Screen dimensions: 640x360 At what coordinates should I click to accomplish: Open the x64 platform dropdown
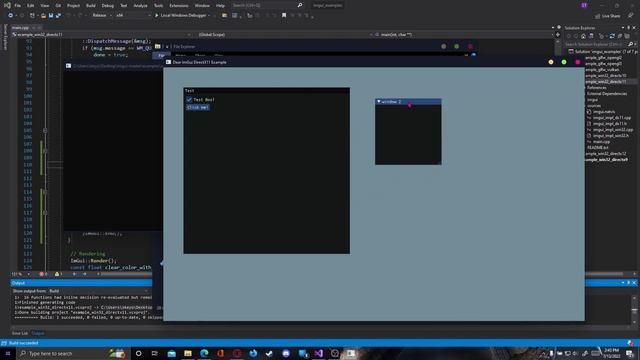[133, 15]
